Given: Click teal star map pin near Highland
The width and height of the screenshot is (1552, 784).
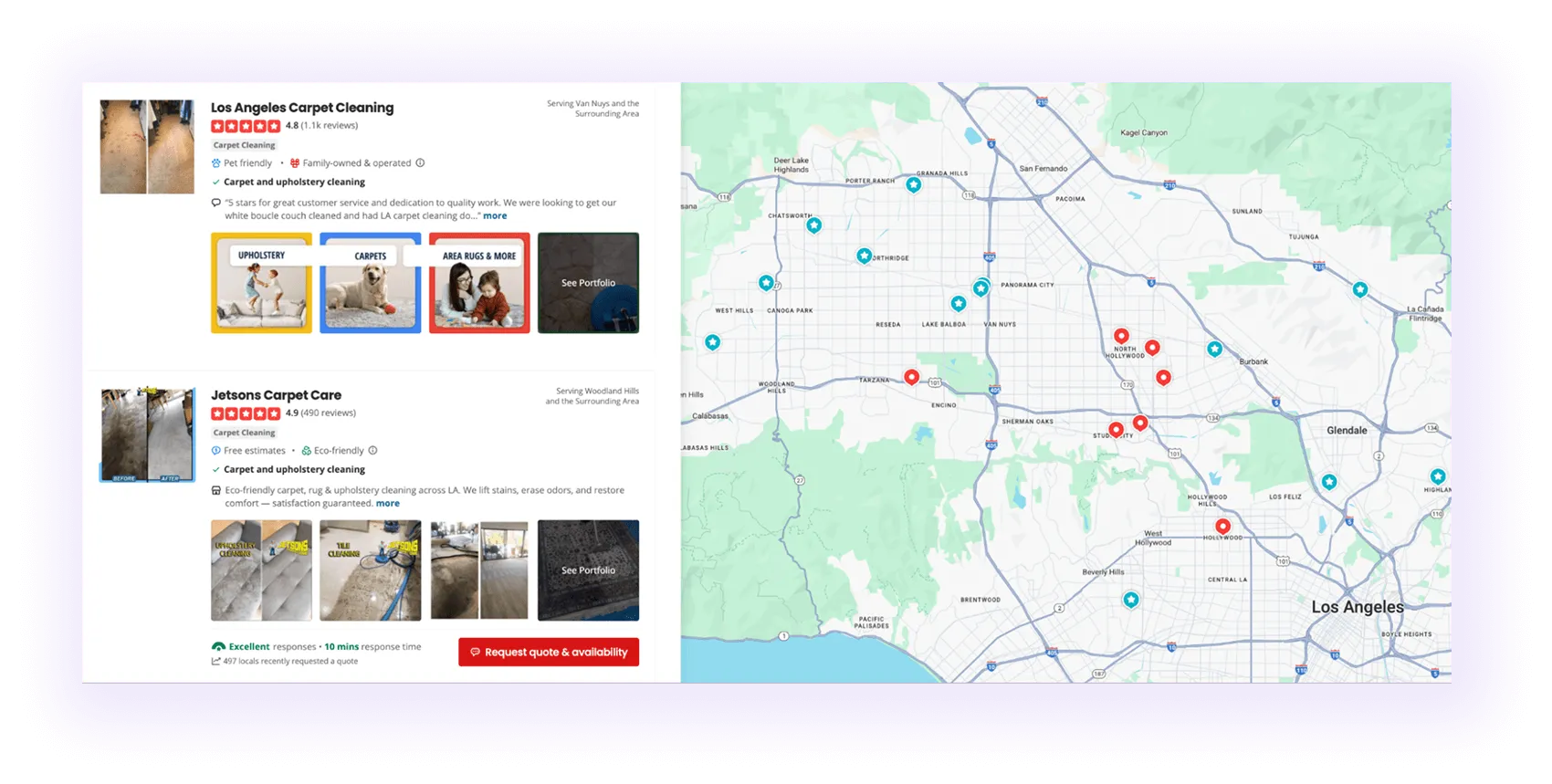Looking at the screenshot, I should [1438, 476].
